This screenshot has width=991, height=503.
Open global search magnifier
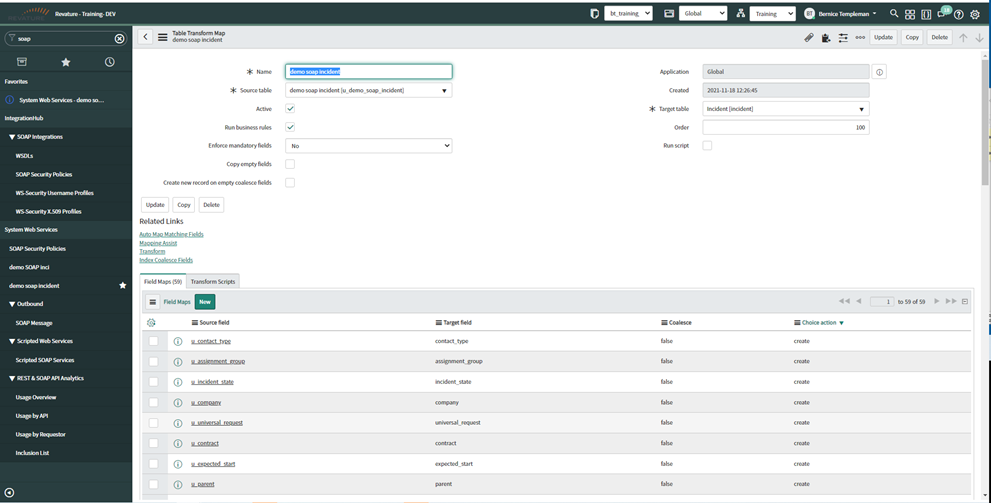point(894,13)
